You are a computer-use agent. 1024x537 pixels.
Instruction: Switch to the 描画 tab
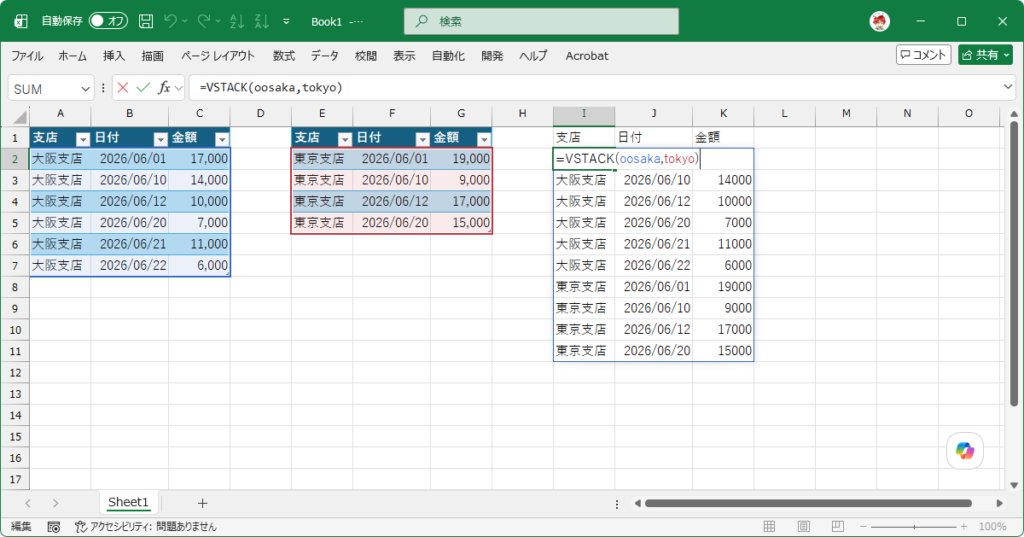[x=153, y=56]
